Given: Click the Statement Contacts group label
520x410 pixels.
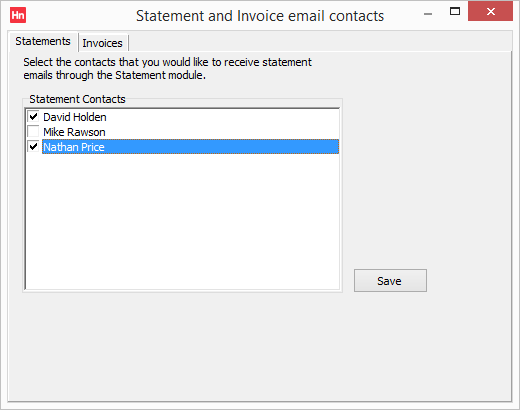Looking at the screenshot, I should [77, 99].
